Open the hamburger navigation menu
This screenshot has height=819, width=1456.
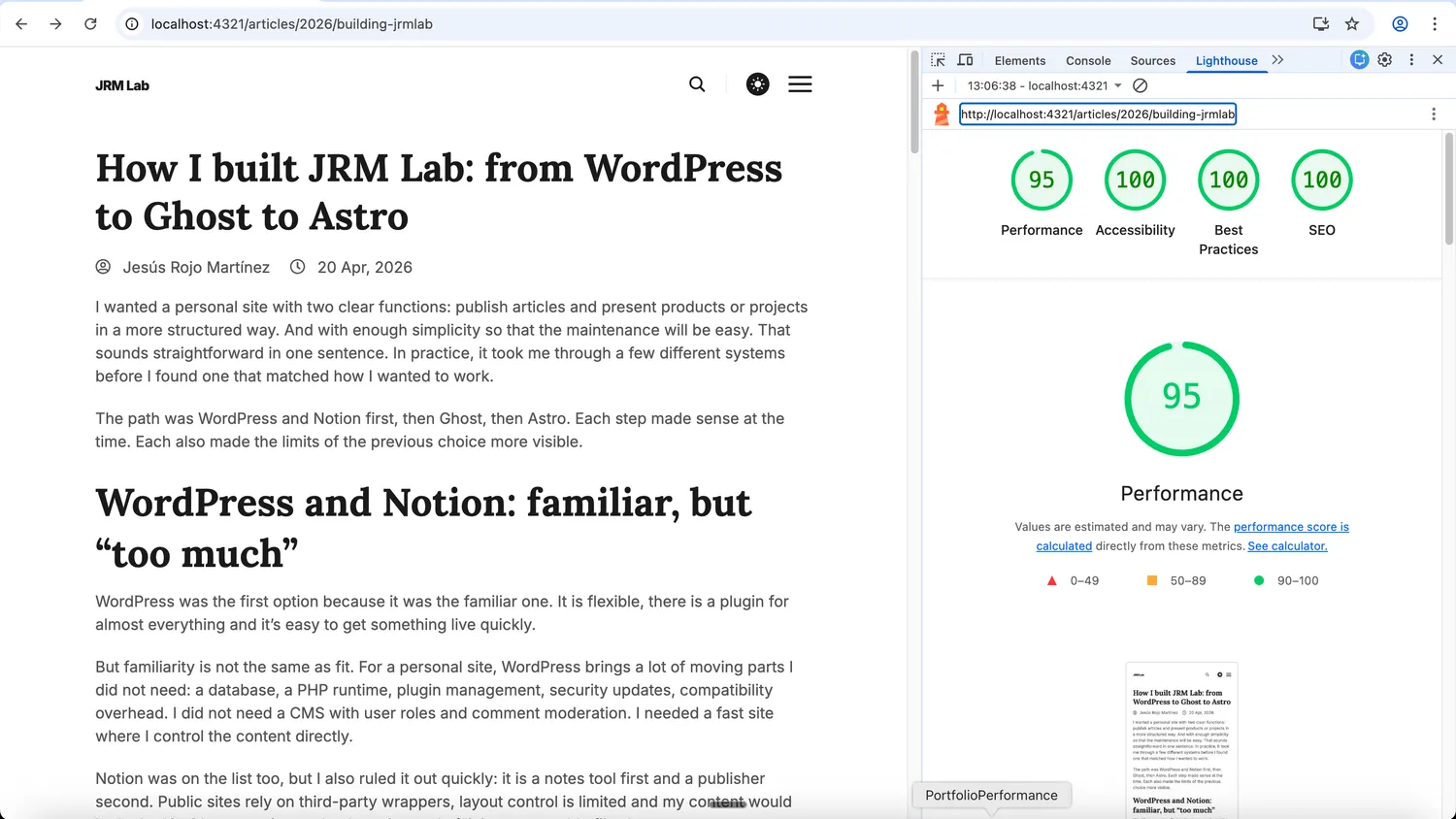coord(800,84)
